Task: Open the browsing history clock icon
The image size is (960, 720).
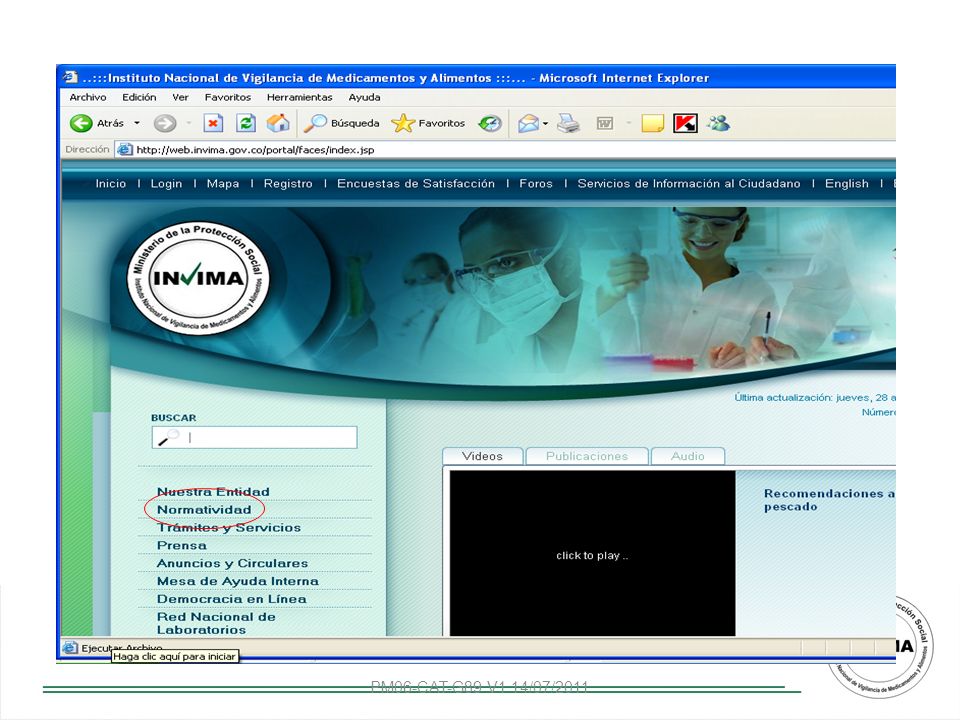Action: tap(490, 123)
